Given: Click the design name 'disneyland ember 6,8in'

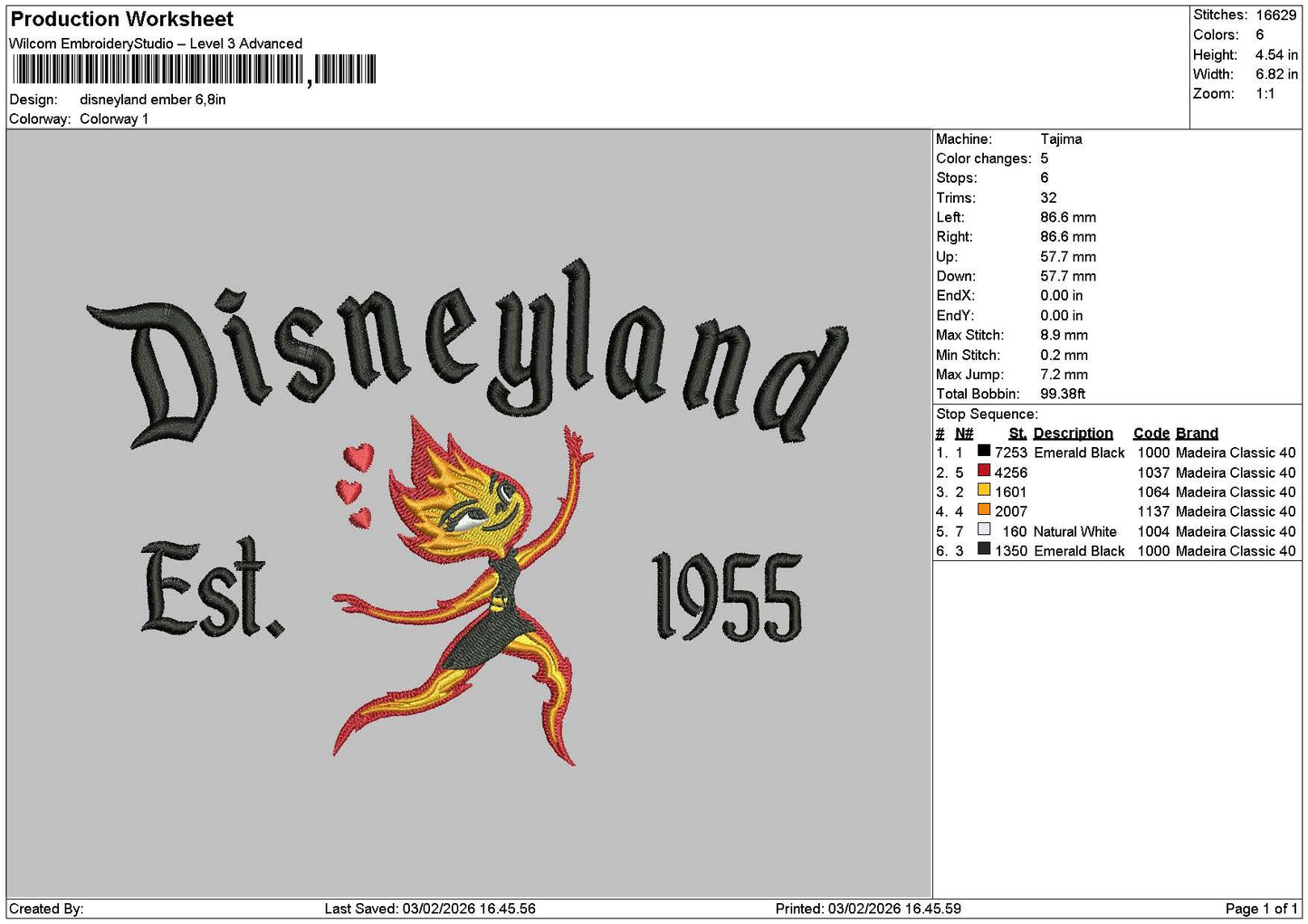Looking at the screenshot, I should (x=153, y=100).
